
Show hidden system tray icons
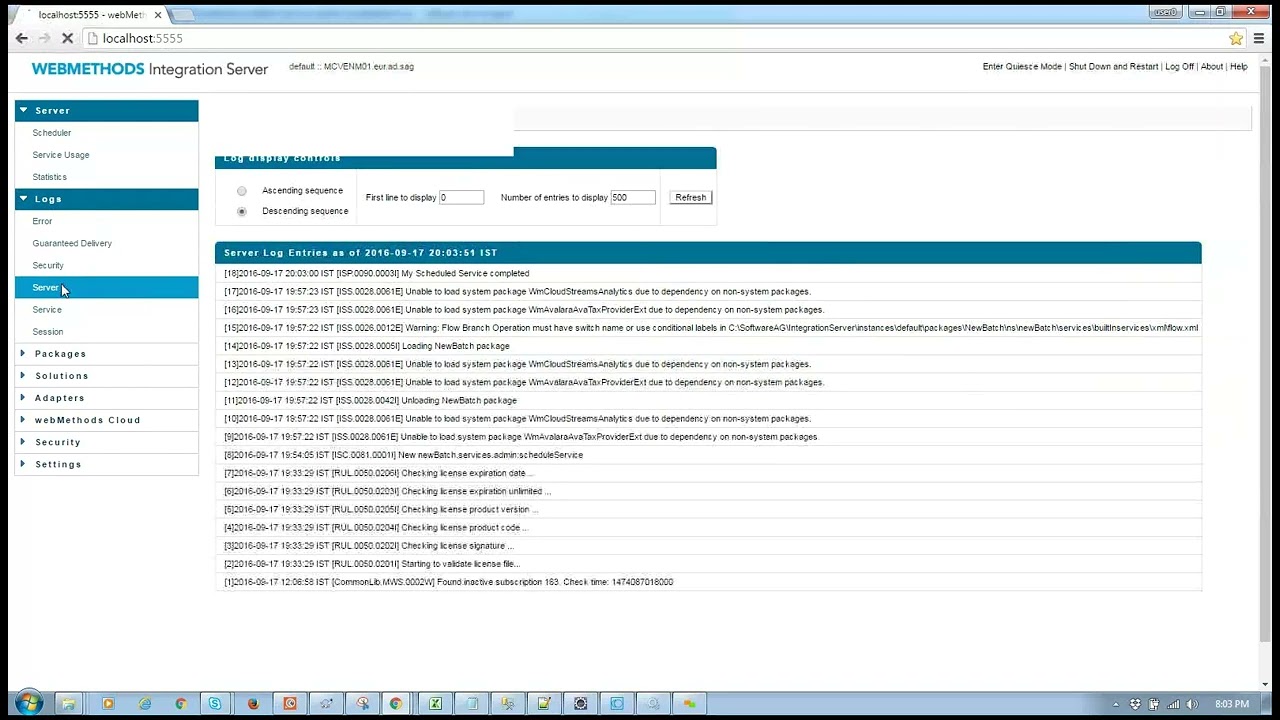(1116, 704)
